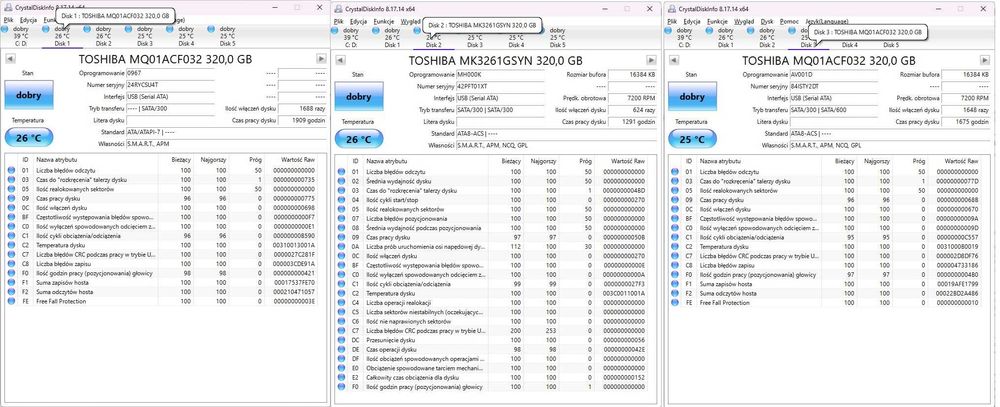1000x407 pixels.
Task: Click Wartość Raw column header in middle window
Action: pos(624,161)
